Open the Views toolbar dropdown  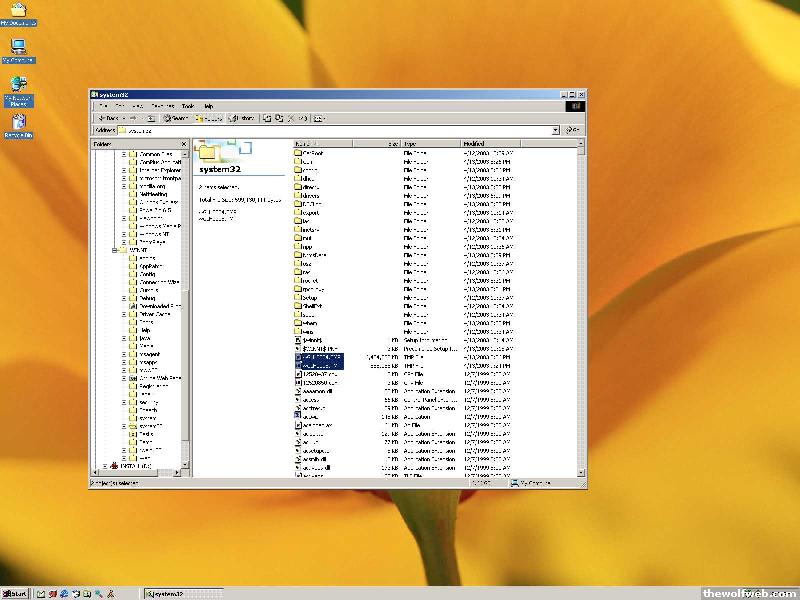319,118
